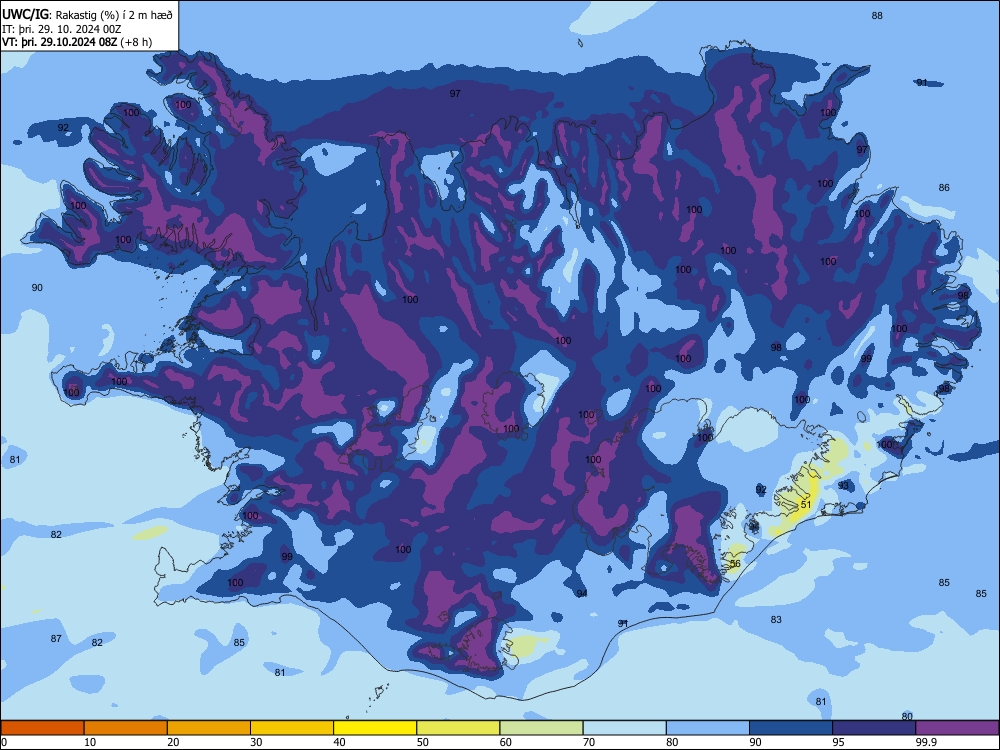Screen dimensions: 1000x750
Task: Click the legend label '70'
Action: click(x=589, y=742)
